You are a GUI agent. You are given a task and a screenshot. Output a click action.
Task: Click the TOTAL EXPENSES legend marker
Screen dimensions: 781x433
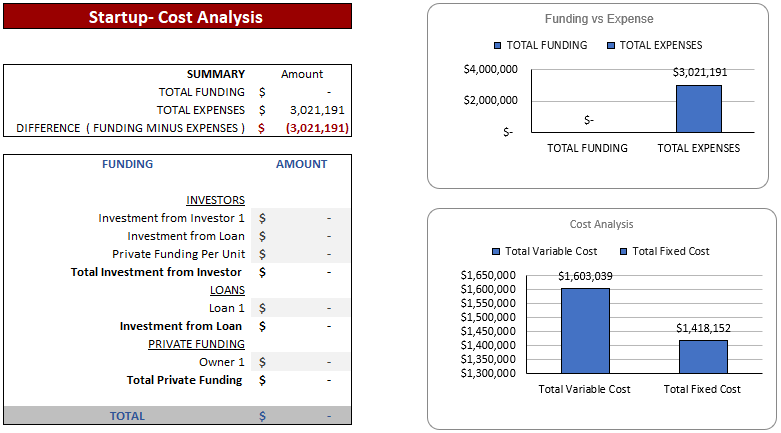(611, 45)
